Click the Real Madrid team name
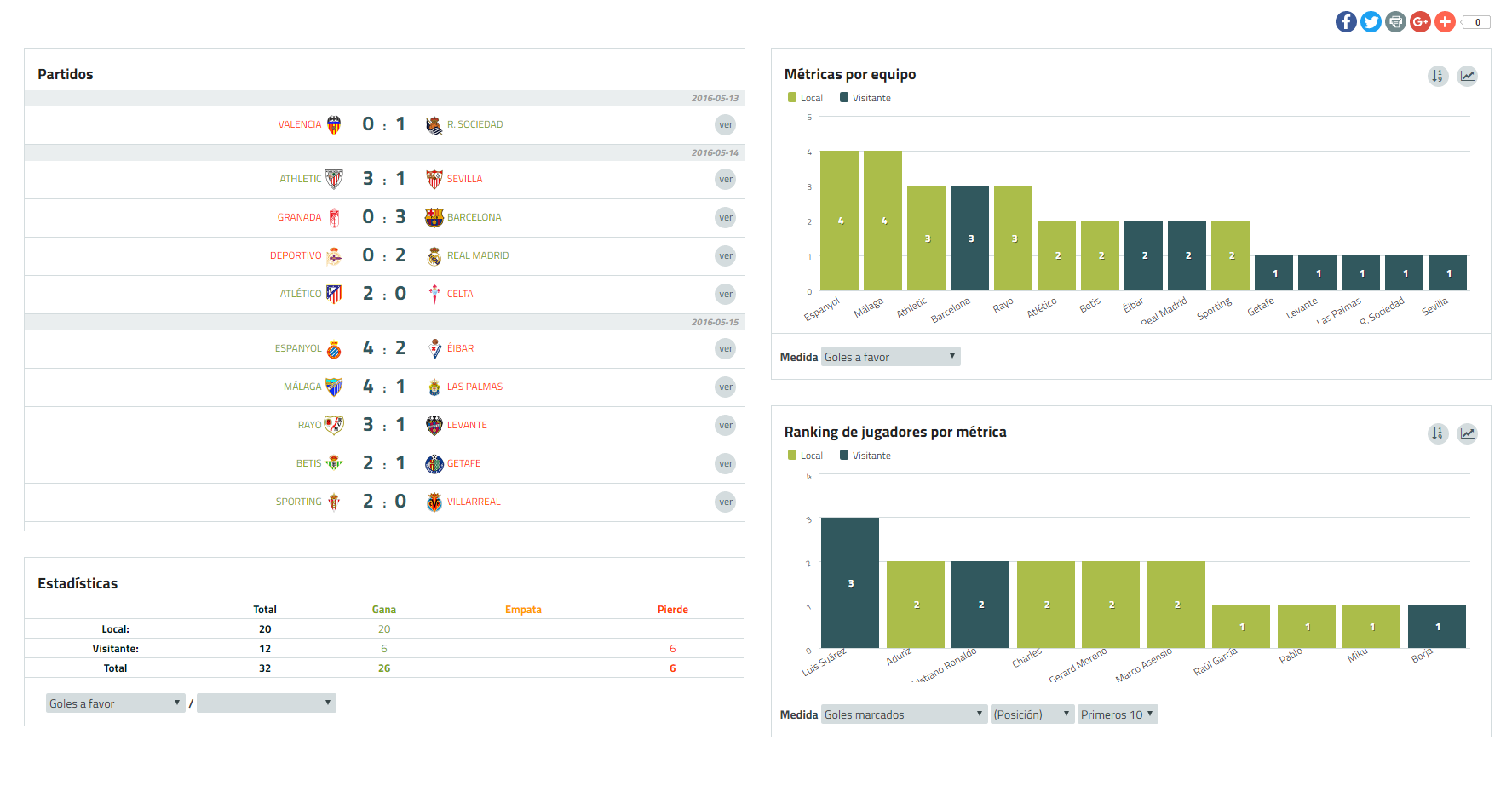Screen dimensions: 1512x786 [x=477, y=255]
